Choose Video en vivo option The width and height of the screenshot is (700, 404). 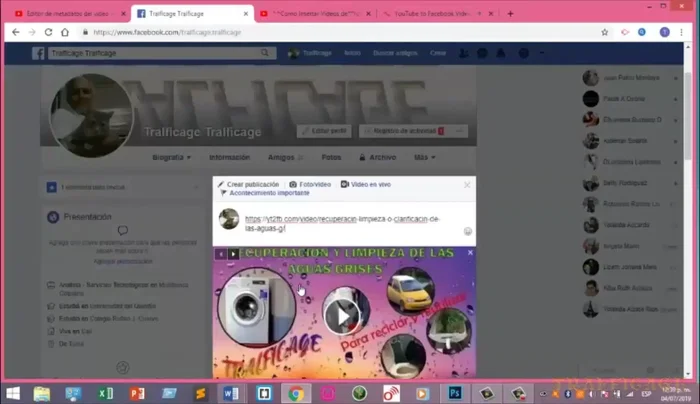pos(366,185)
